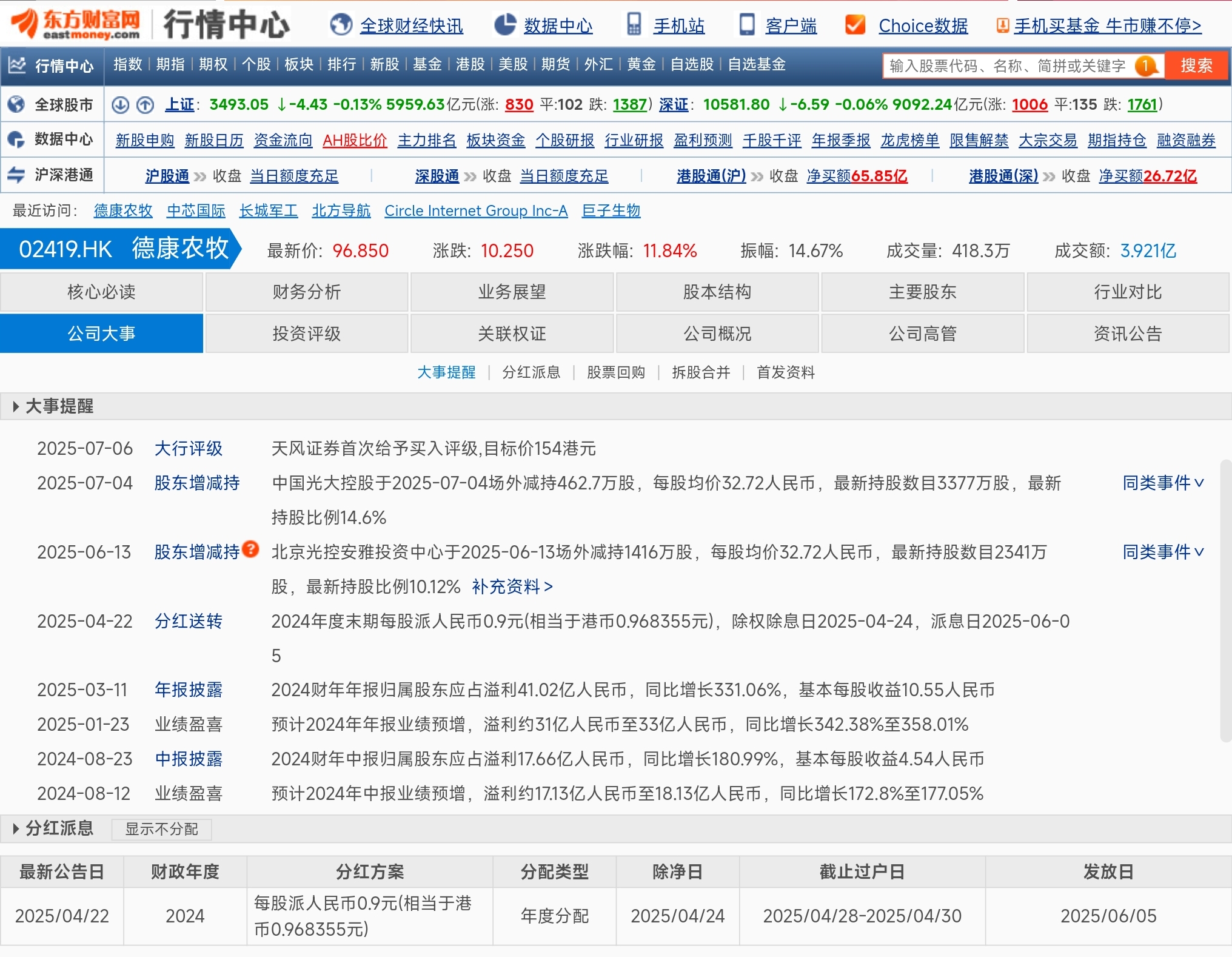Click the download icon beside 手机买基金
Screen dimensions: 1232x957
coord(1003,25)
